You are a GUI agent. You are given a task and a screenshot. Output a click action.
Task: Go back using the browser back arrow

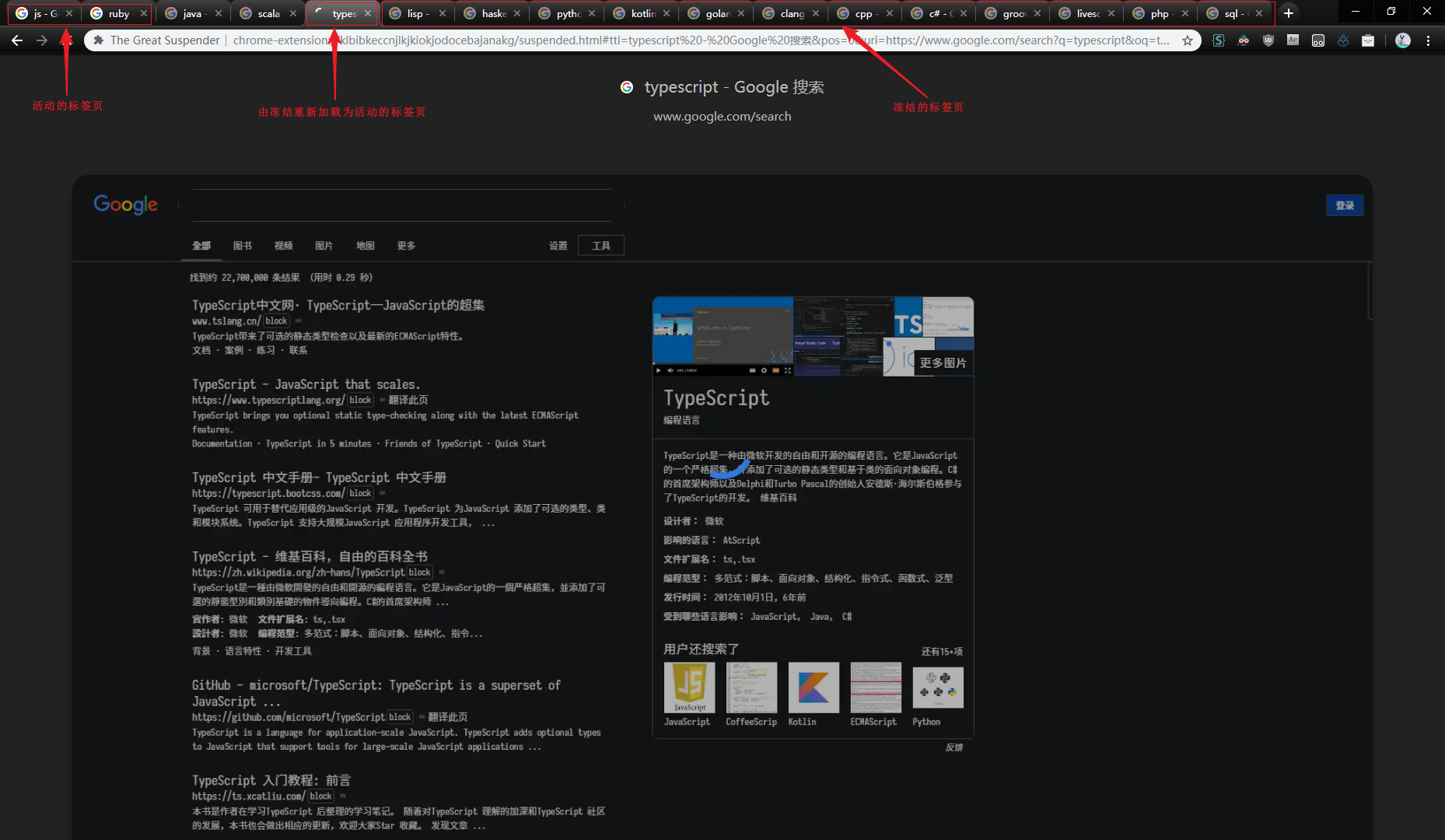click(x=17, y=40)
